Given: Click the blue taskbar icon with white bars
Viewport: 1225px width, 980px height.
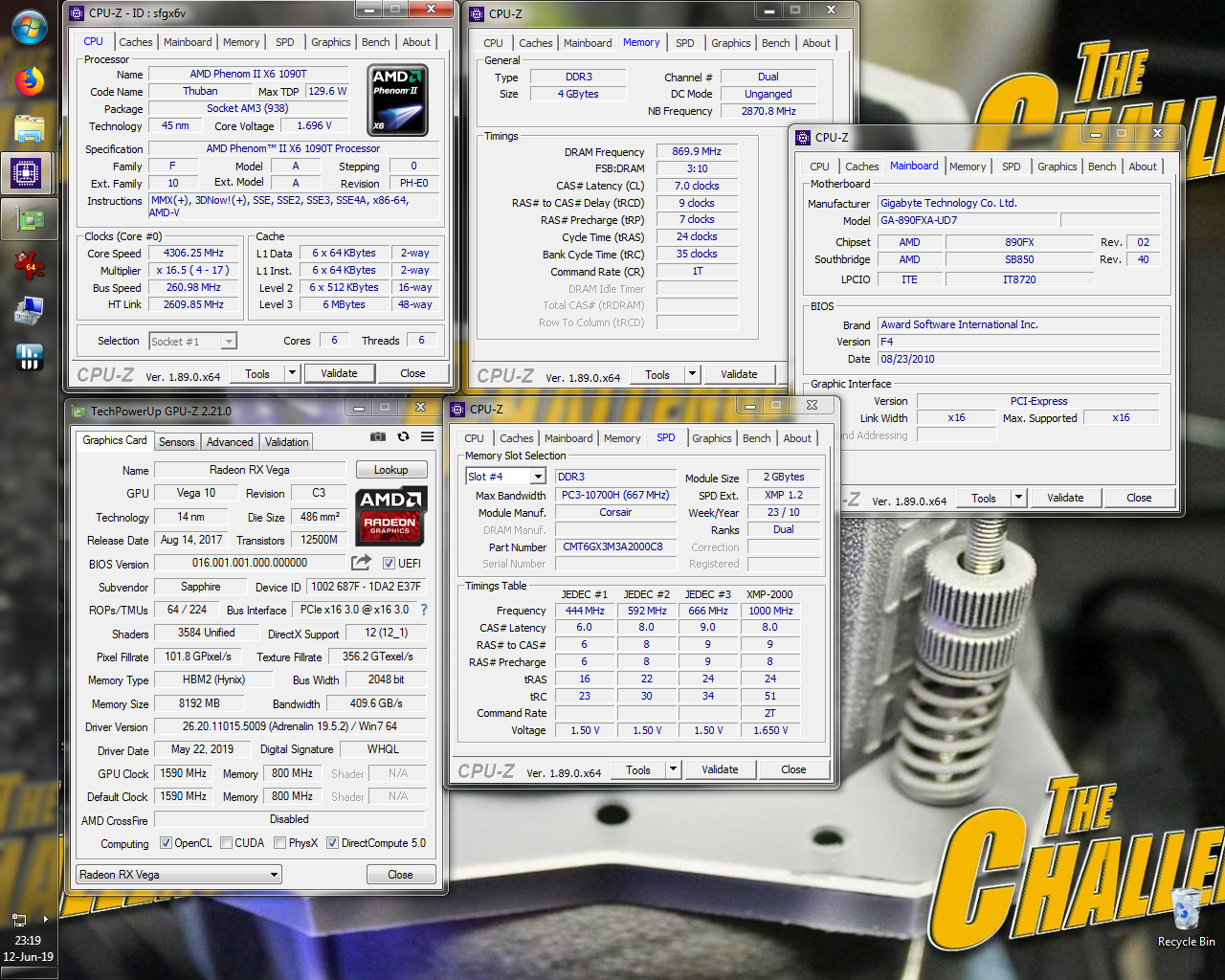Looking at the screenshot, I should pos(29,357).
